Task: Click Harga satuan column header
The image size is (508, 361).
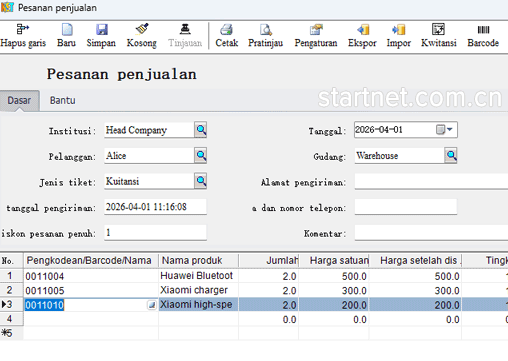Action: [334, 260]
